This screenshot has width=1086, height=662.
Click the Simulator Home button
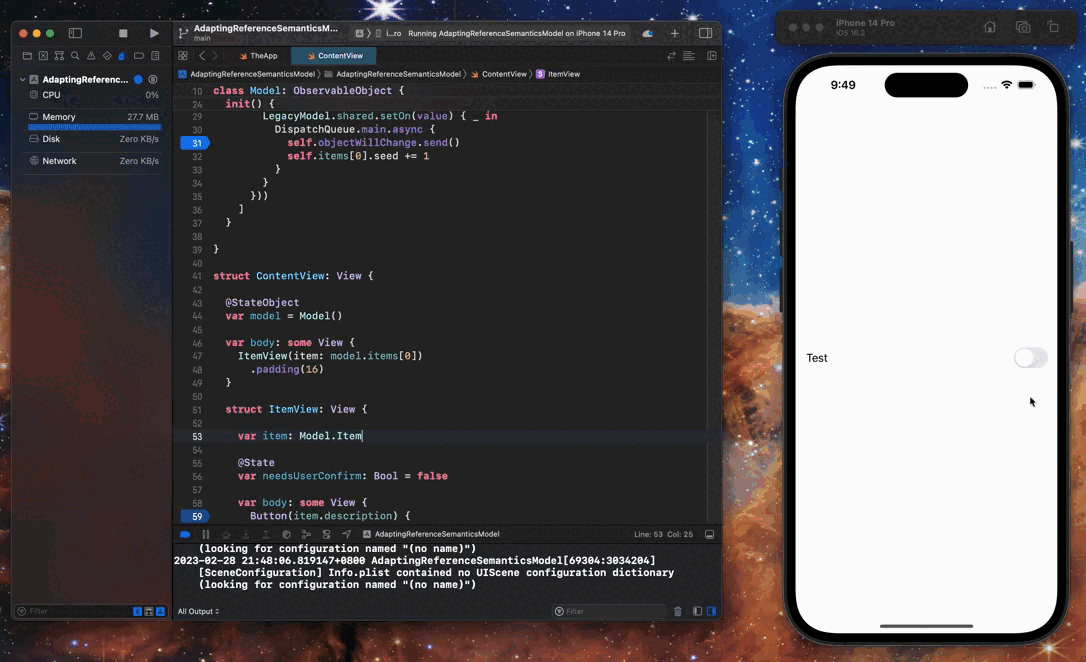coord(990,27)
